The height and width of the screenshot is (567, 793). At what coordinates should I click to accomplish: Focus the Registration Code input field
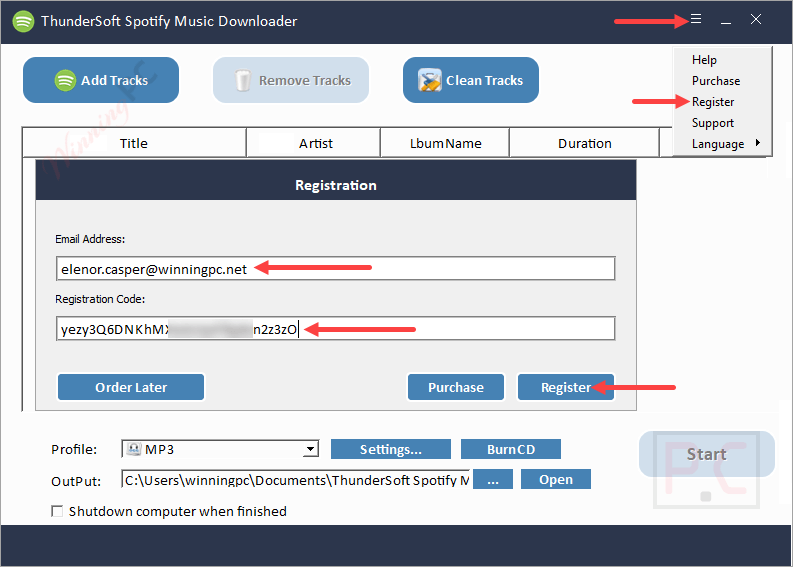[x=336, y=329]
